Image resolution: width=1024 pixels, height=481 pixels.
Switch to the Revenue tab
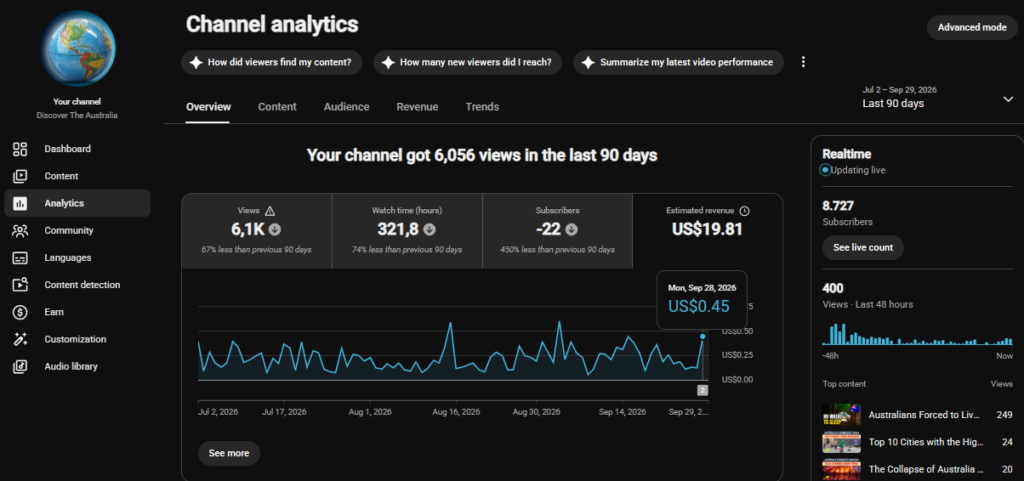[x=417, y=107]
